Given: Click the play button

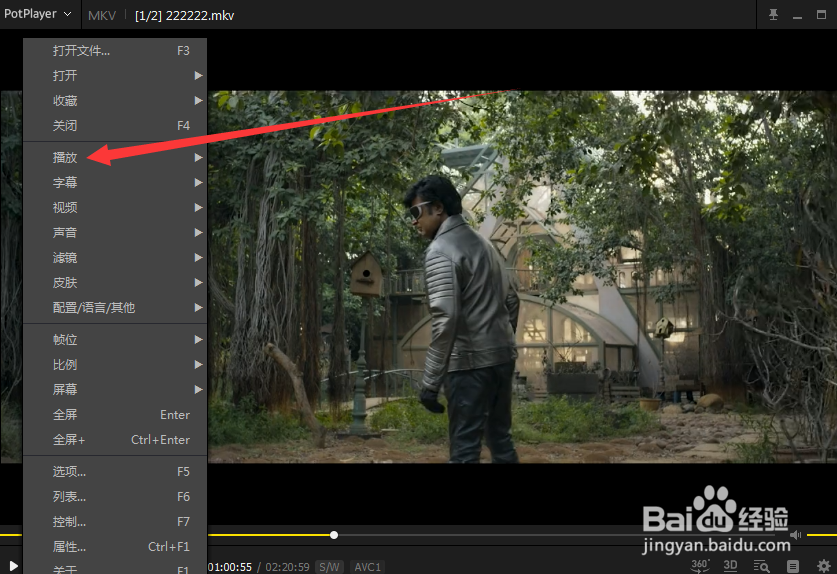Looking at the screenshot, I should coord(13,566).
